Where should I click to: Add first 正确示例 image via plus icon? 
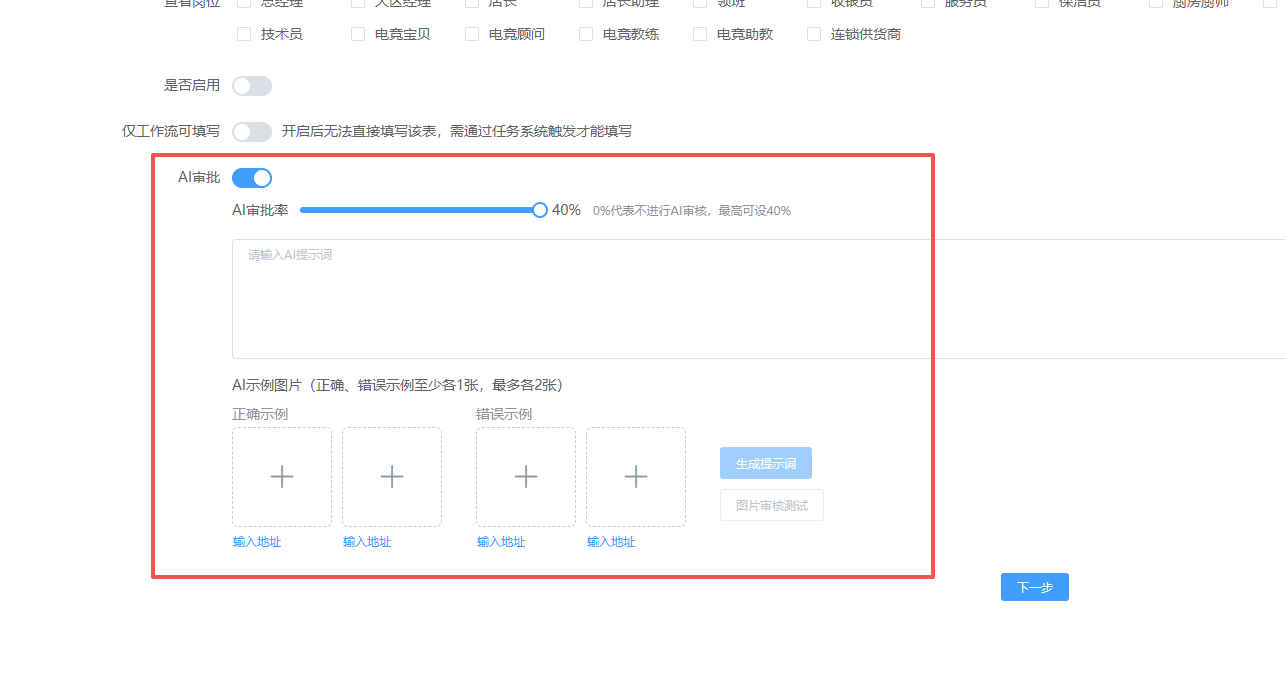282,477
